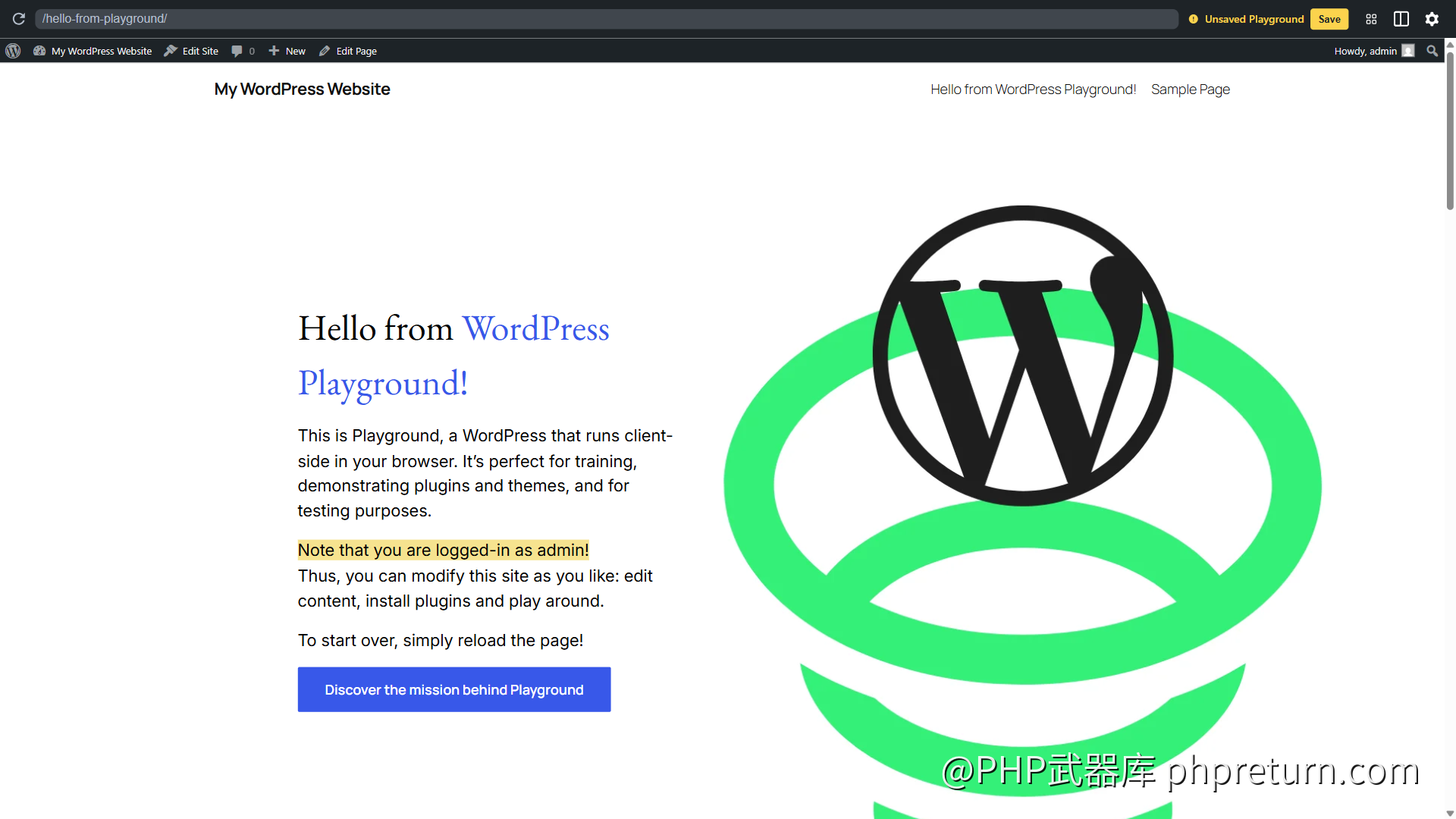Click the yellow Save button
This screenshot has height=819, width=1456.
[1329, 19]
